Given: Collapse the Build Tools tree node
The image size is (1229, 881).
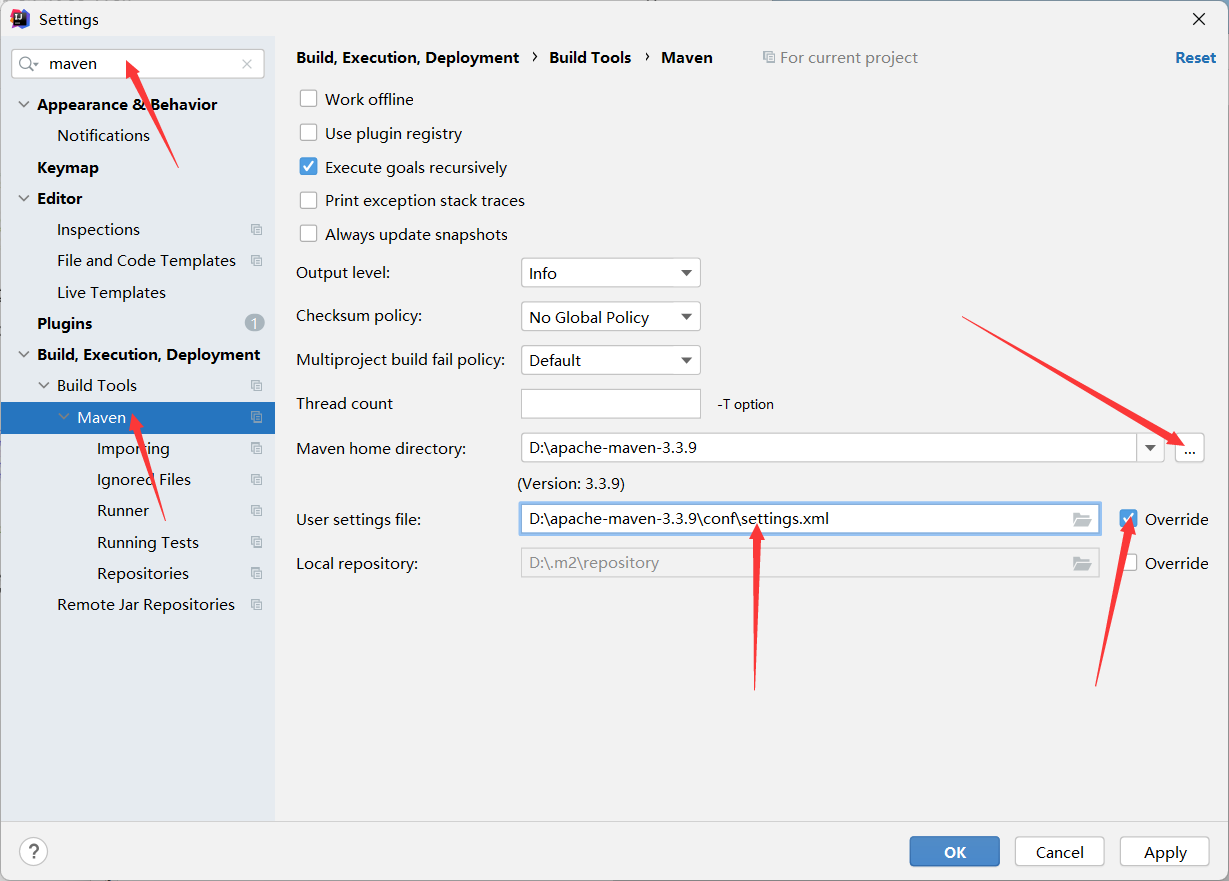Looking at the screenshot, I should coord(44,386).
